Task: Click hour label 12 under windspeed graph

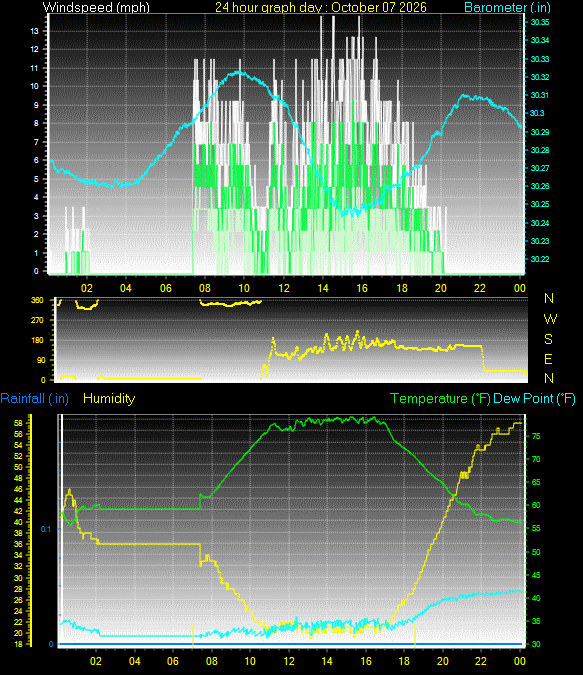Action: coord(284,288)
